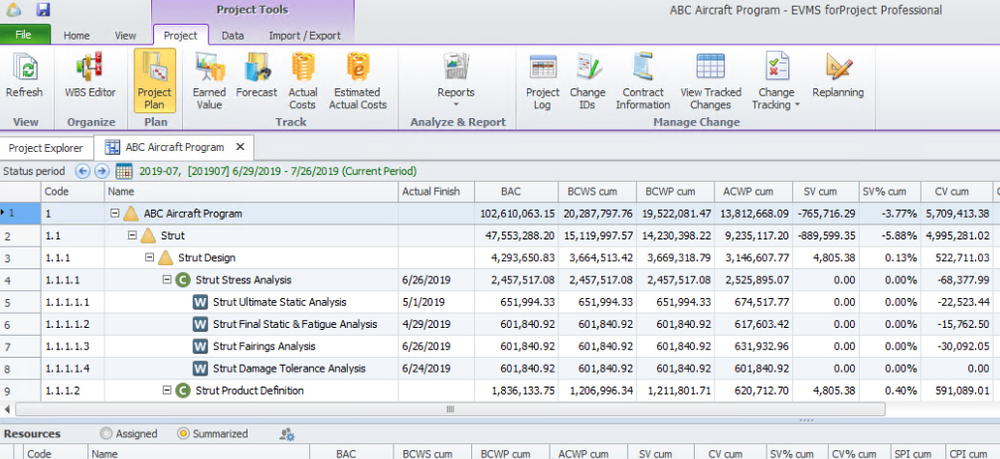Collapse the Strut Stress Analysis node

[x=166, y=280]
